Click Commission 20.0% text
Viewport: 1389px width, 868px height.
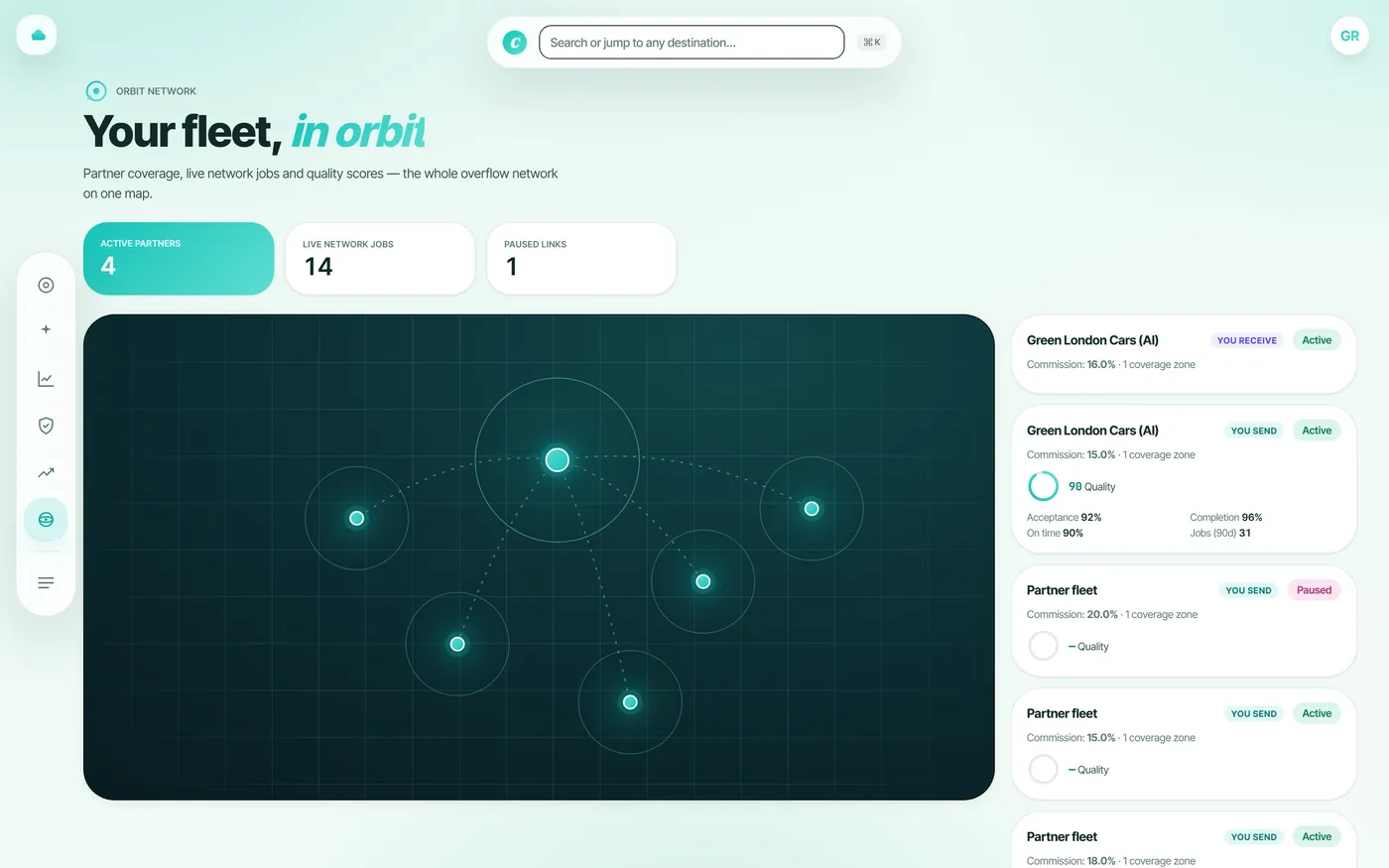point(1073,615)
